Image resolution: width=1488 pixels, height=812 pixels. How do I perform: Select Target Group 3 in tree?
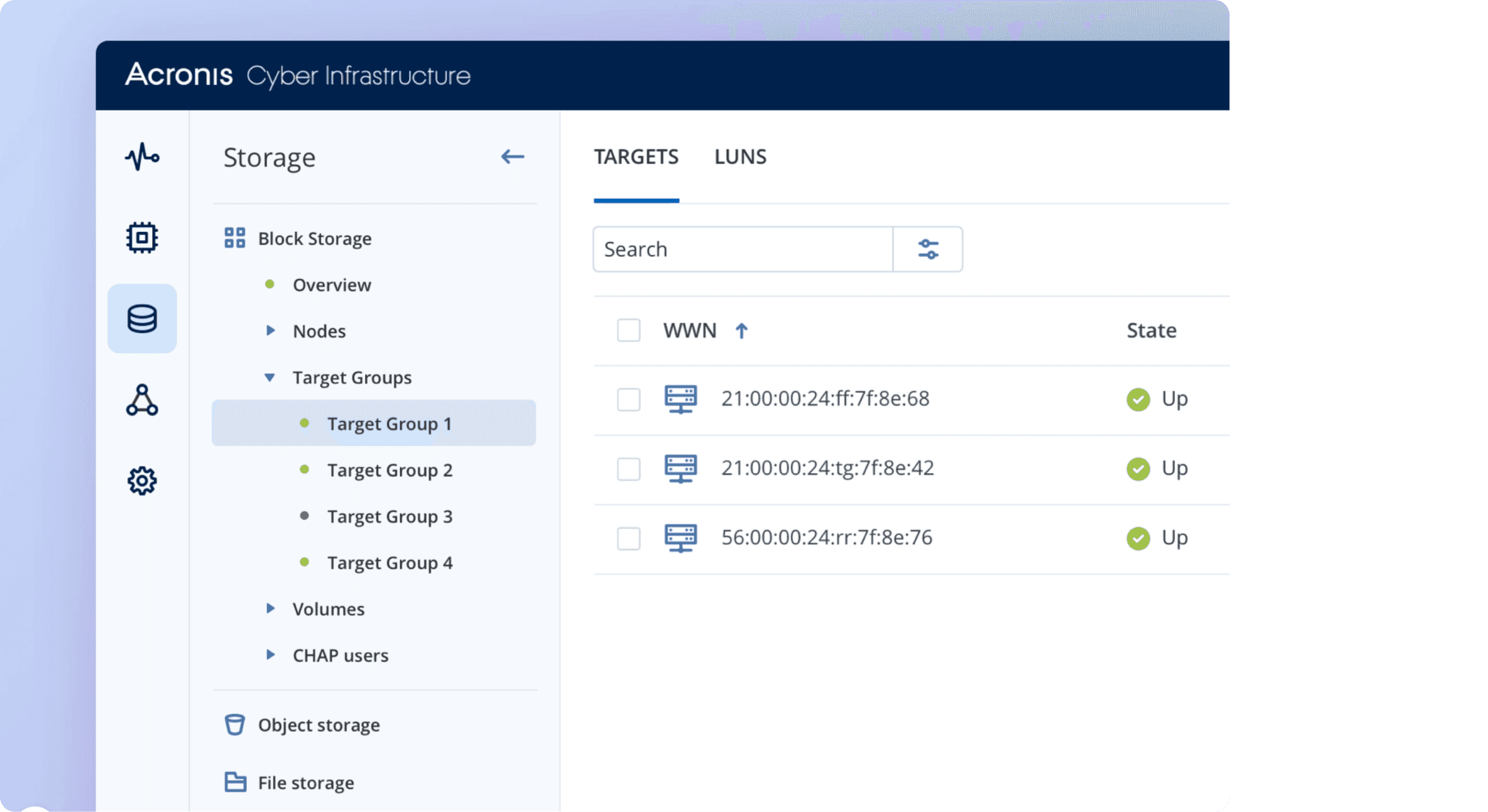pos(389,516)
